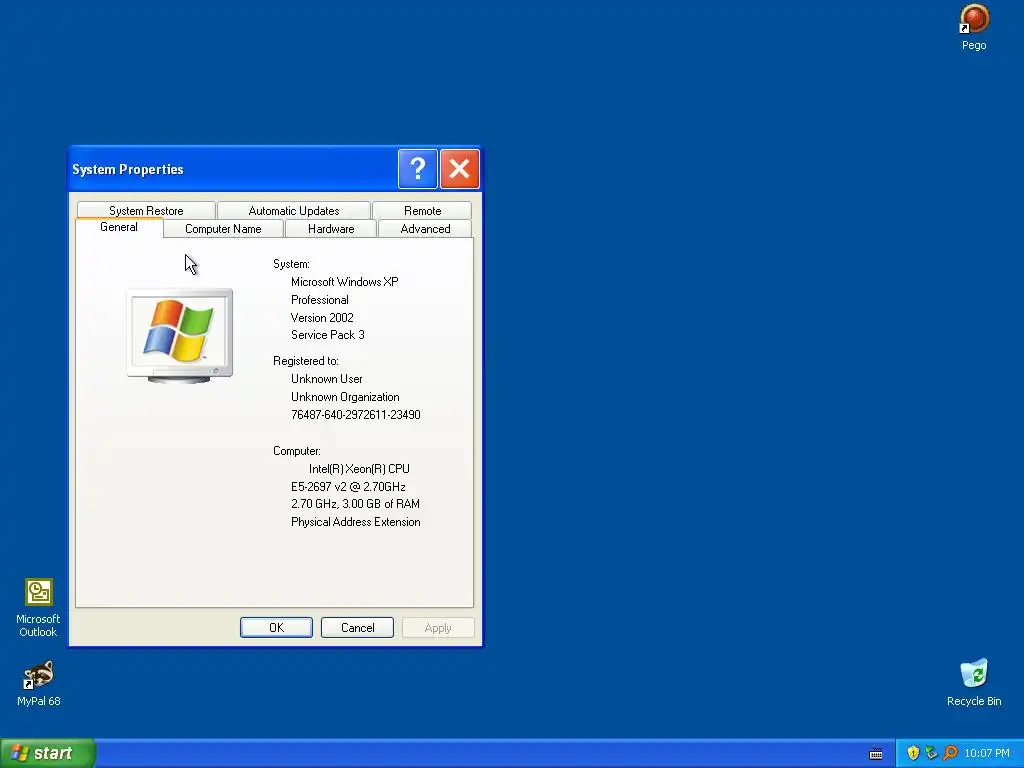The height and width of the screenshot is (768, 1024).
Task: Click the 'Registered to:' label
Action: click(306, 360)
